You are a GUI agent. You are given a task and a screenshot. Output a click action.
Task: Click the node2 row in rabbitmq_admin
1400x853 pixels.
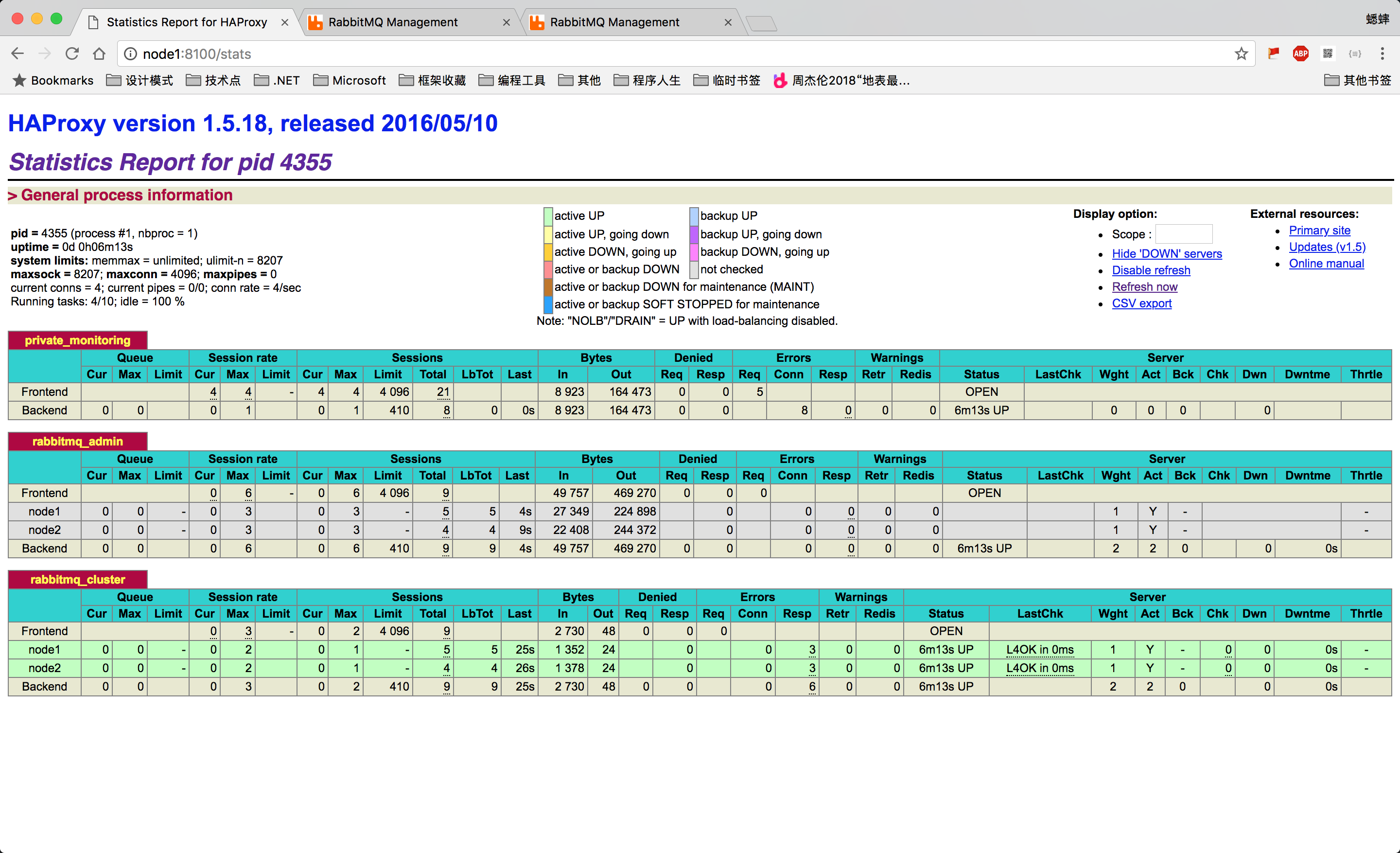coord(700,530)
